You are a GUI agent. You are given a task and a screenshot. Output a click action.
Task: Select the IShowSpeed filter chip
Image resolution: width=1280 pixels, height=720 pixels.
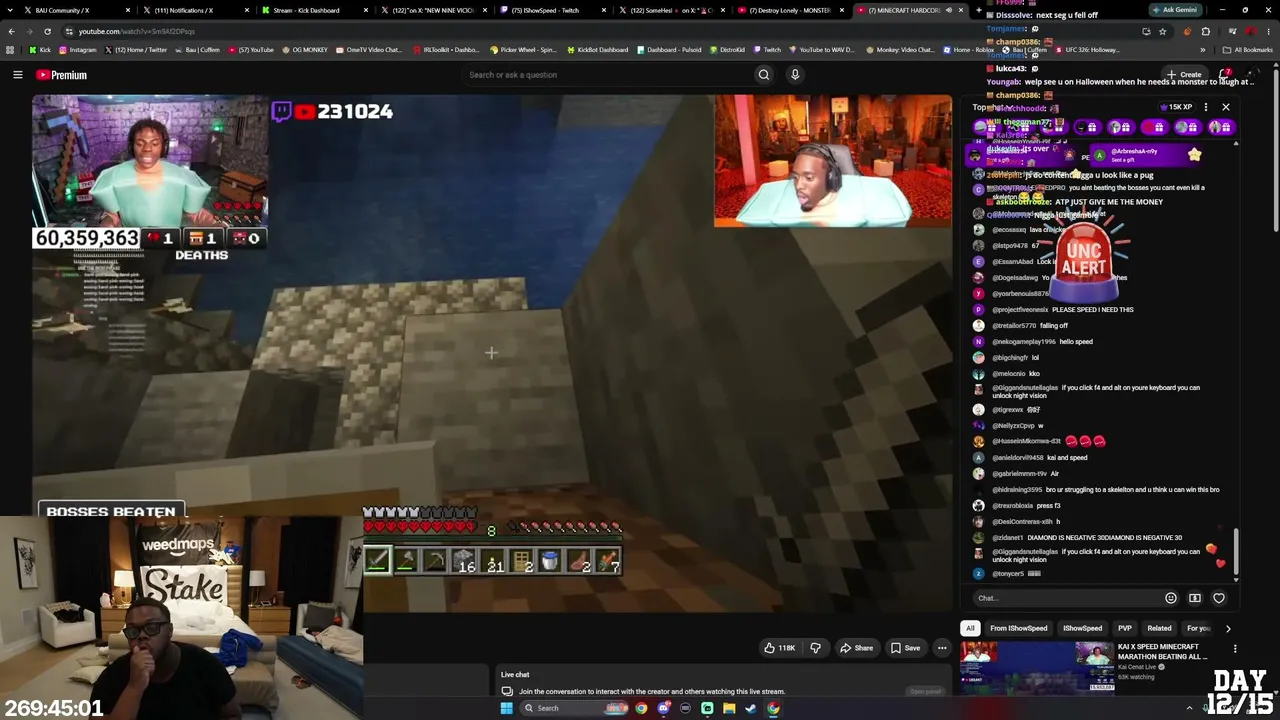[1082, 628]
